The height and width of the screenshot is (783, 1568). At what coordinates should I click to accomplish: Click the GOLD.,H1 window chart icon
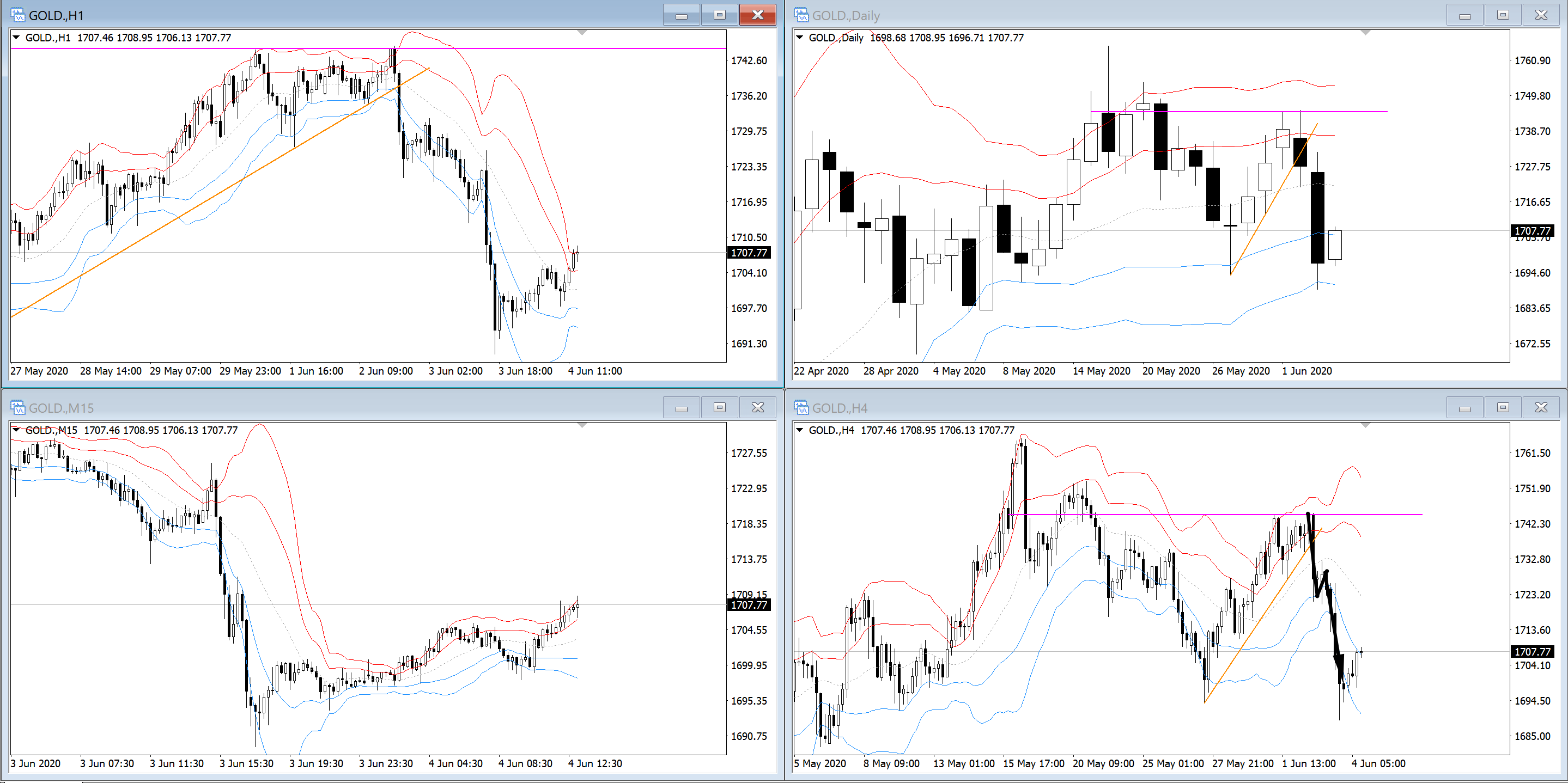17,15
